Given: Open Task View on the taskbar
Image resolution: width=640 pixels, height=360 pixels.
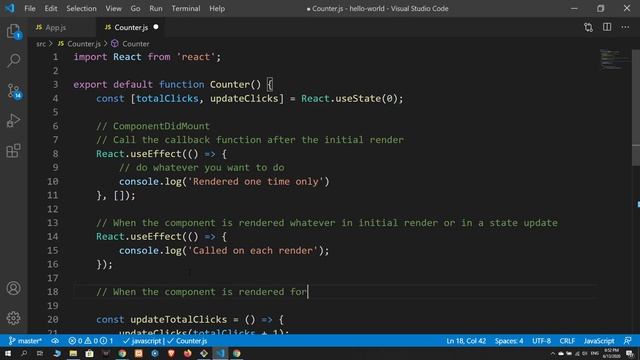Looking at the screenshot, I should pos(40,353).
